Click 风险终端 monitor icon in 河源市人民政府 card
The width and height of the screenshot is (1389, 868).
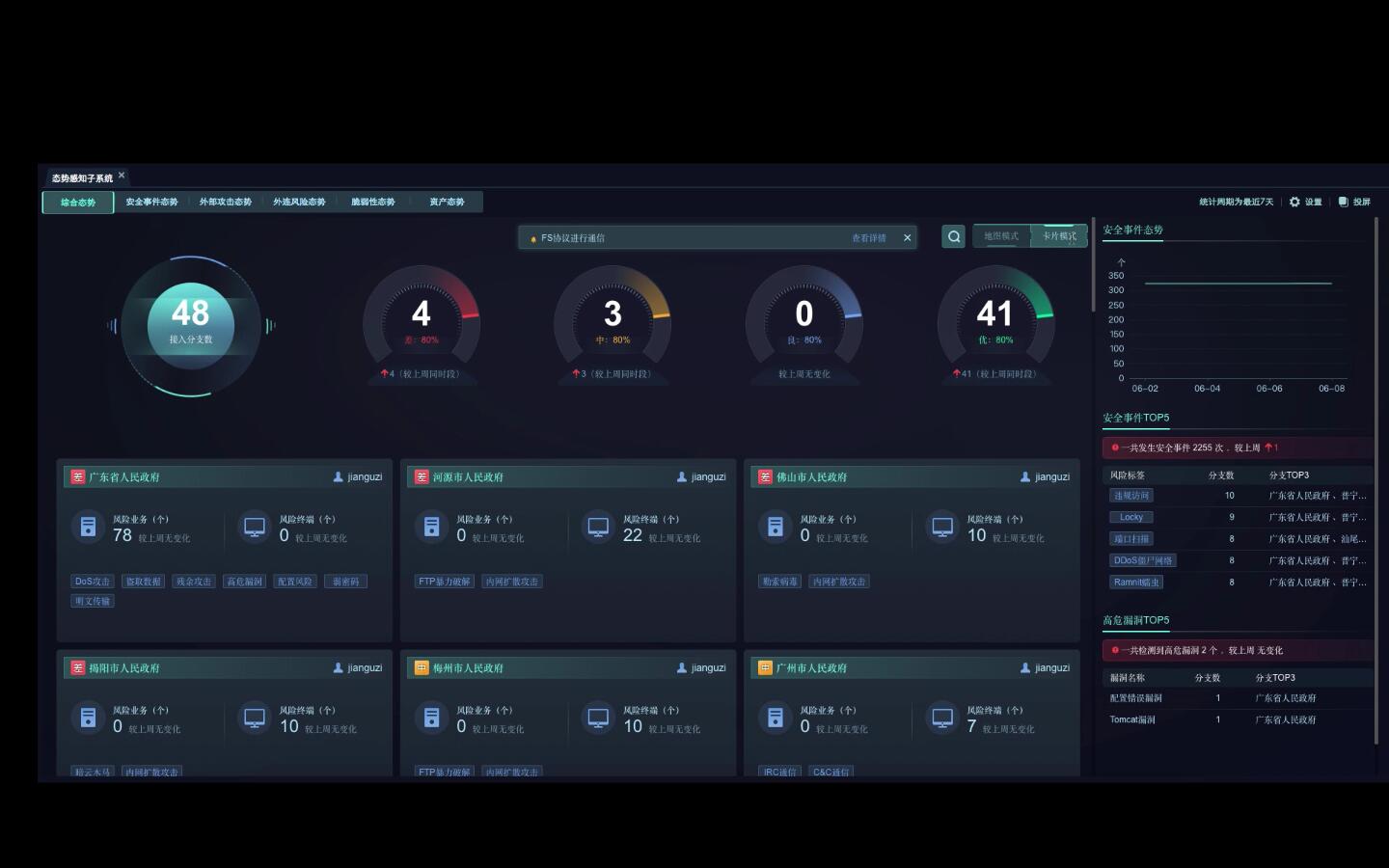click(x=598, y=527)
